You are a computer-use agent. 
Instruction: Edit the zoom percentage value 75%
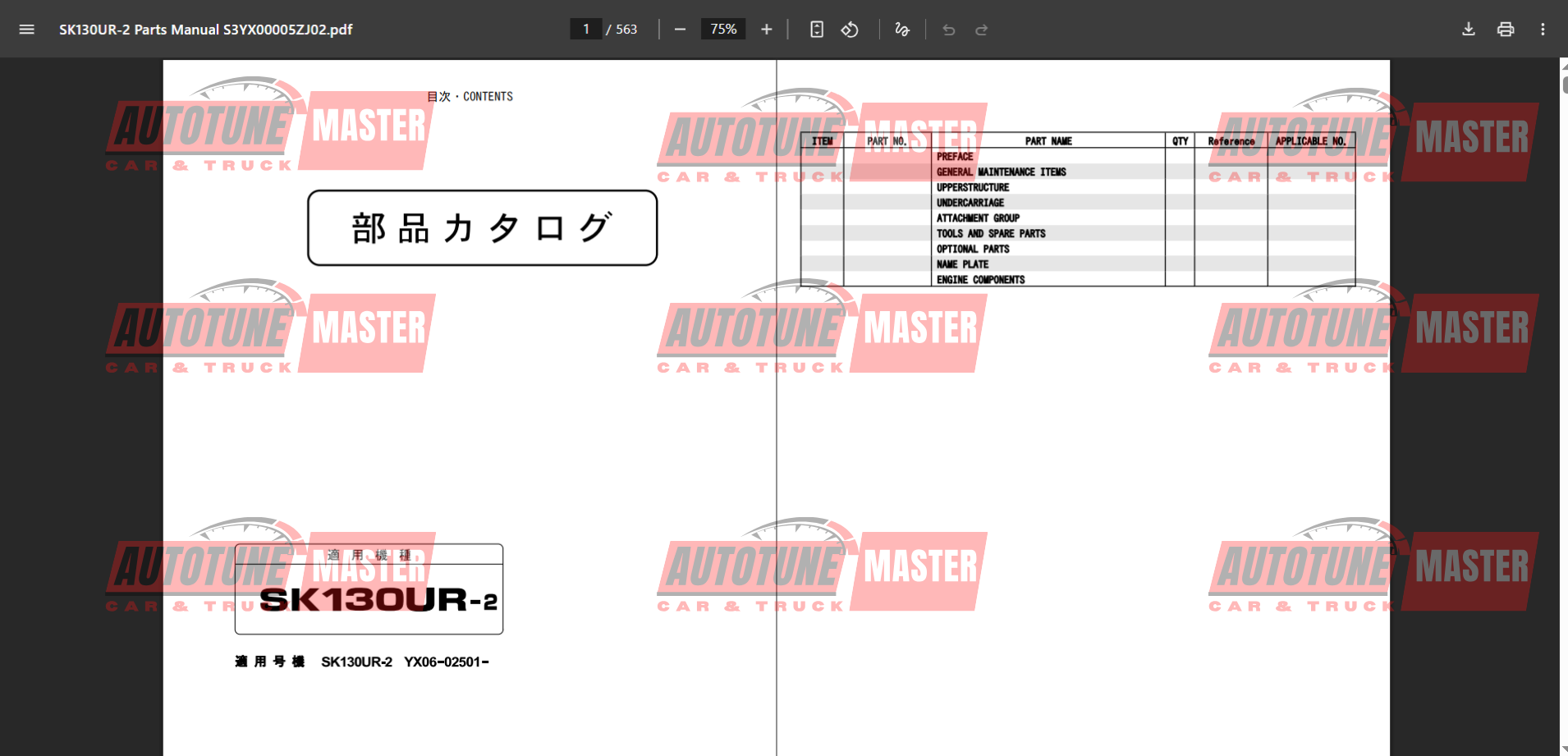722,29
